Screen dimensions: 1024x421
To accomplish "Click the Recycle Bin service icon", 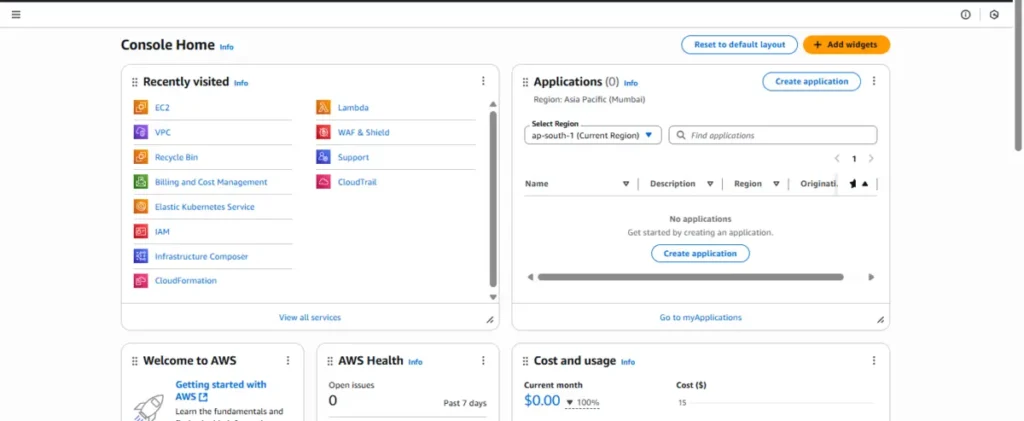I will 141,157.
